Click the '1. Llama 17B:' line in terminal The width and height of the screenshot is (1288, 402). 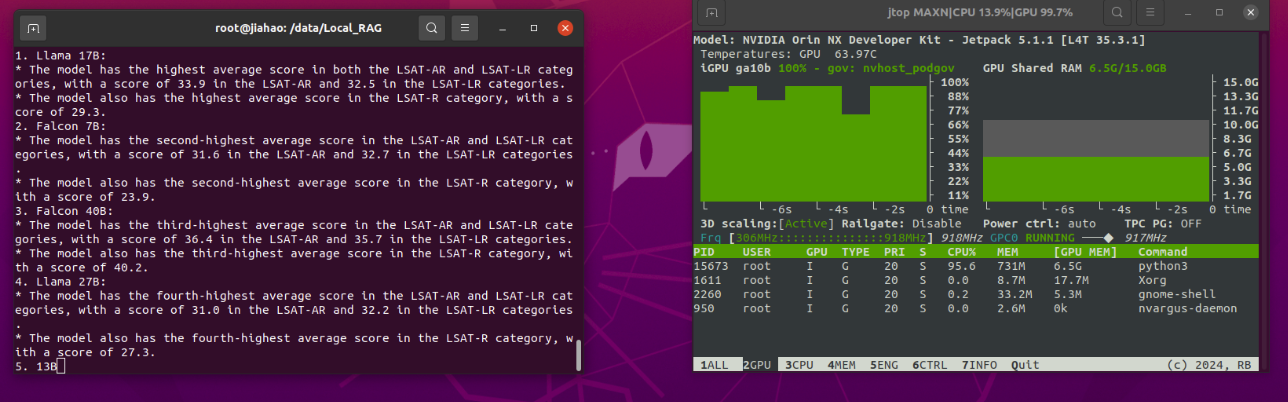click(x=62, y=55)
